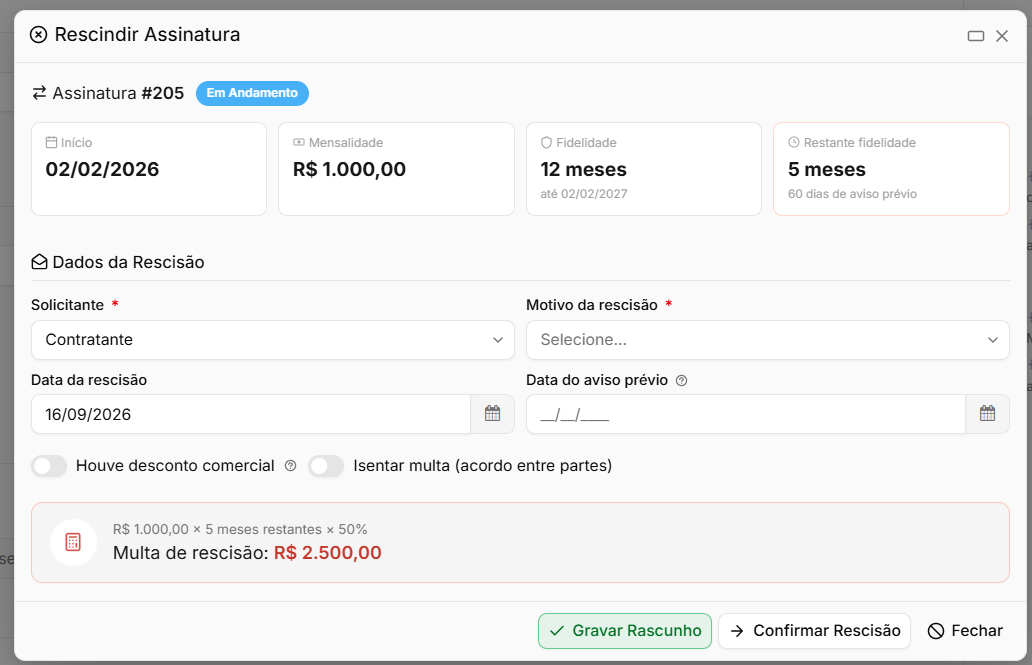This screenshot has width=1032, height=665.
Task: Expand the Motivo da rescisão dropdown
Action: (767, 340)
